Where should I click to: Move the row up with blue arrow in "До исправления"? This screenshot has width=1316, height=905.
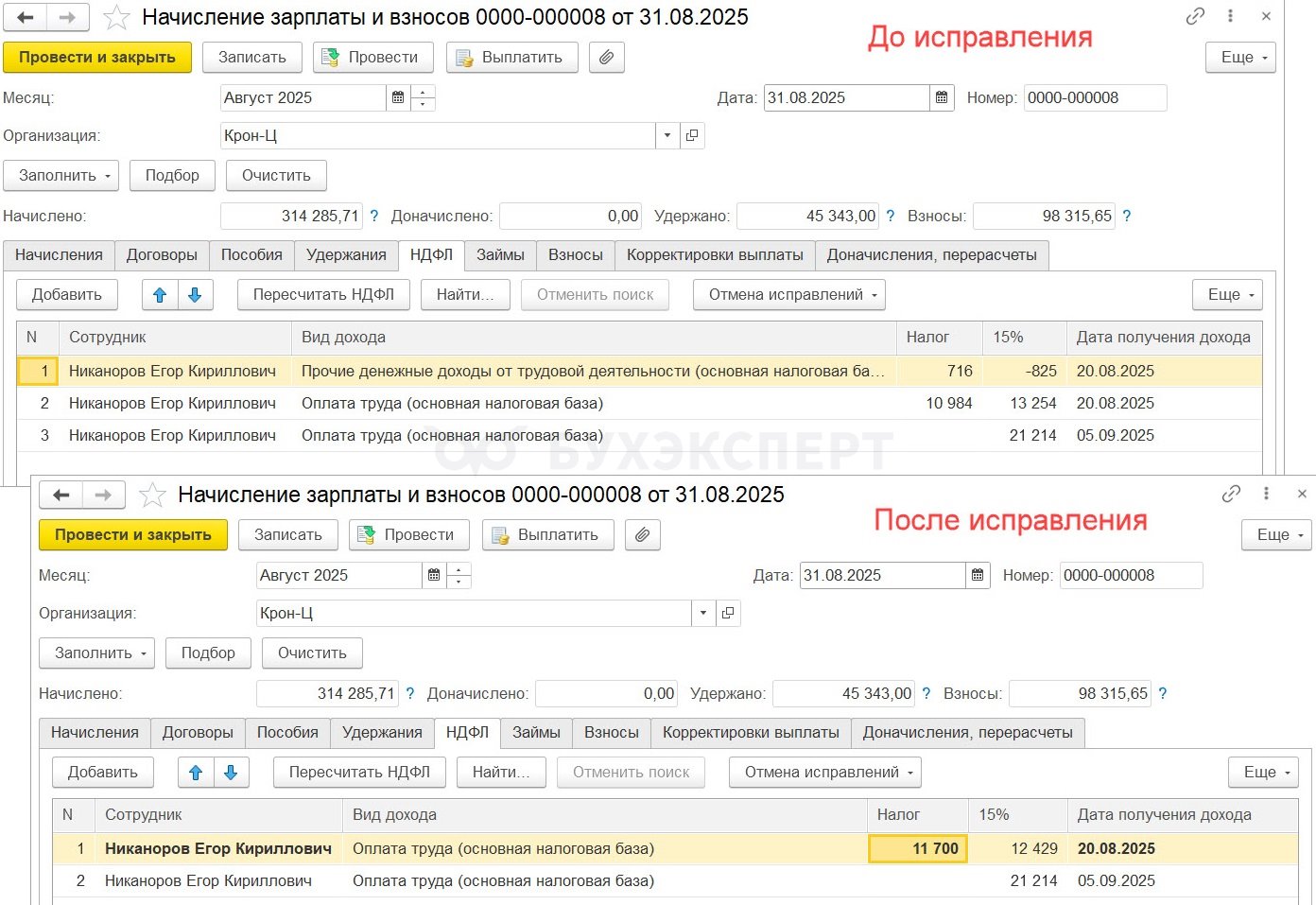[160, 295]
